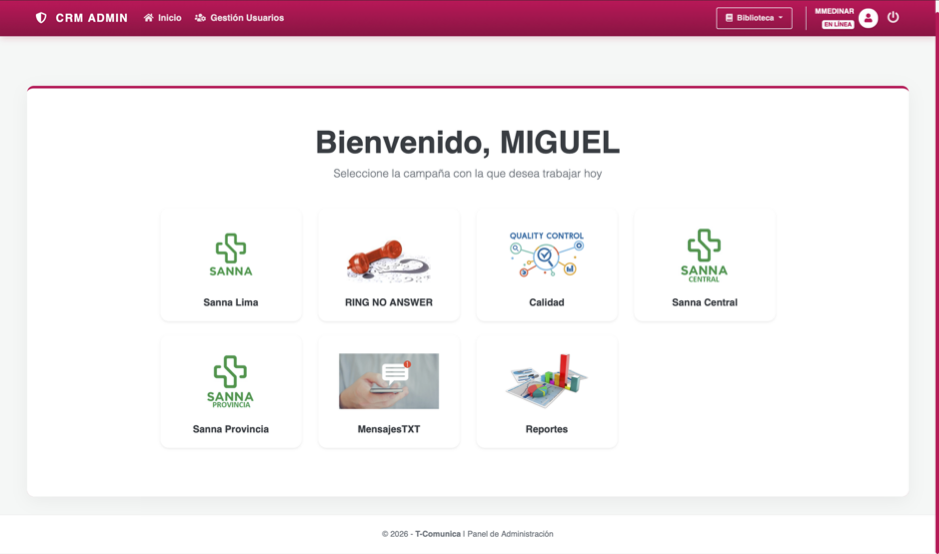Select the phone messaging image

[x=389, y=381]
